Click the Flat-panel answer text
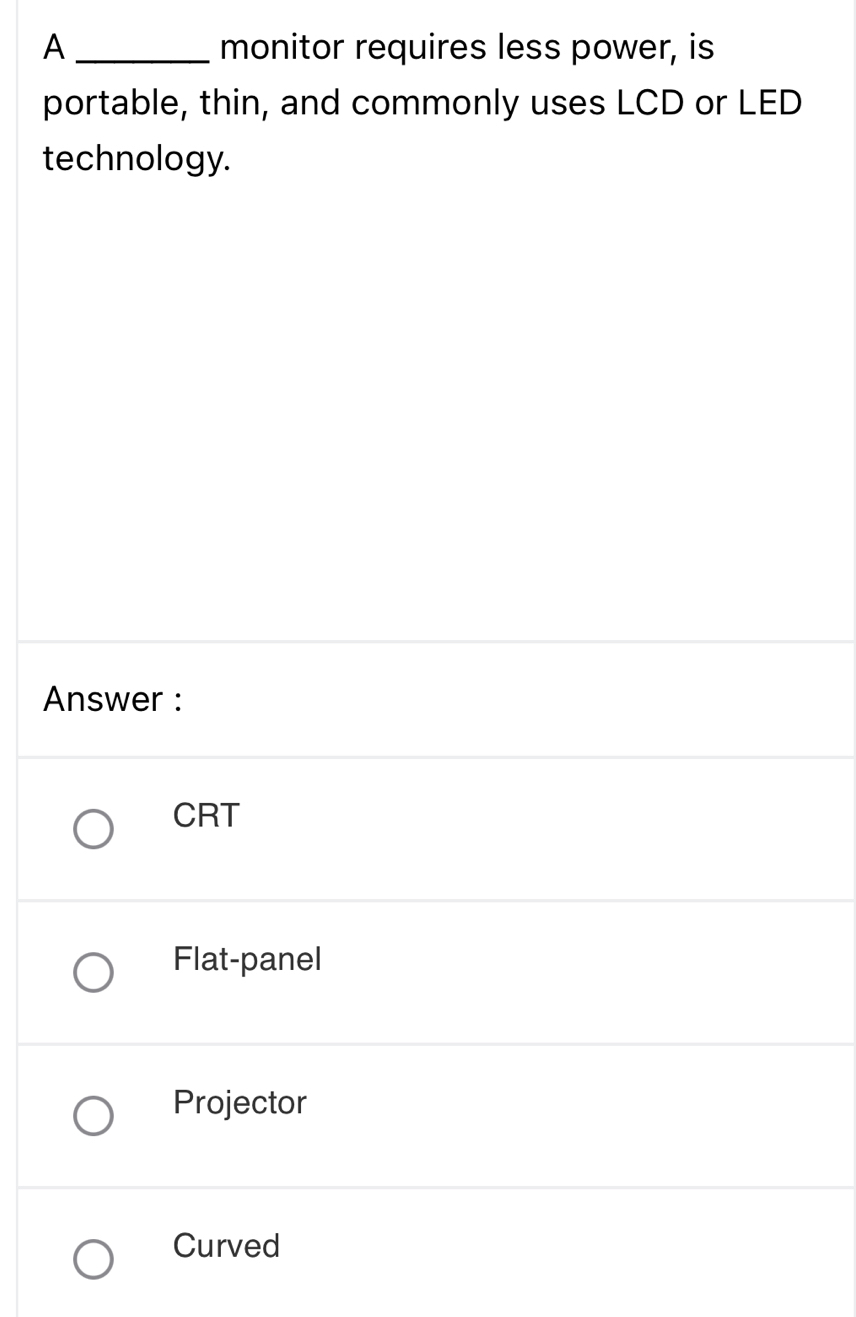 point(247,960)
